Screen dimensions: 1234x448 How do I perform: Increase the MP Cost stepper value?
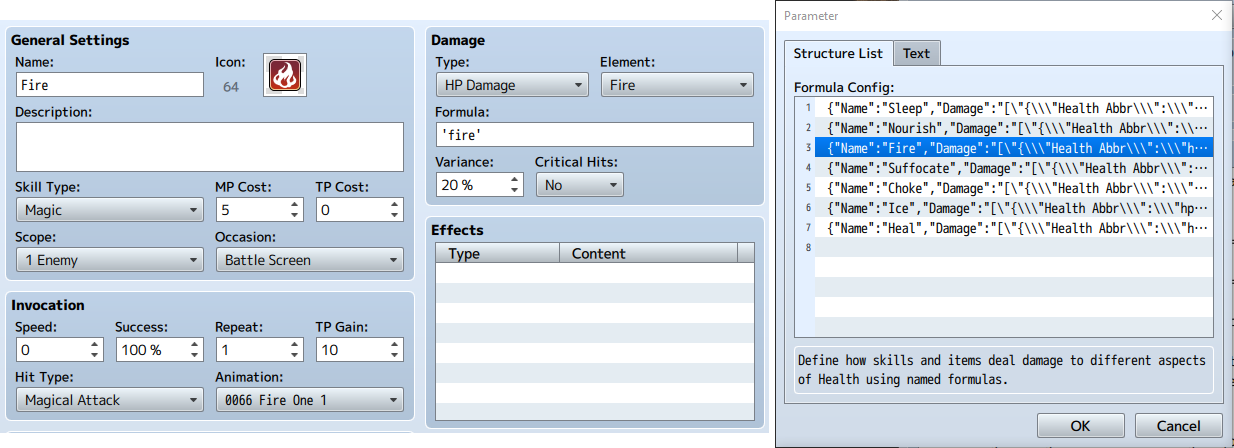pyautogui.click(x=295, y=204)
